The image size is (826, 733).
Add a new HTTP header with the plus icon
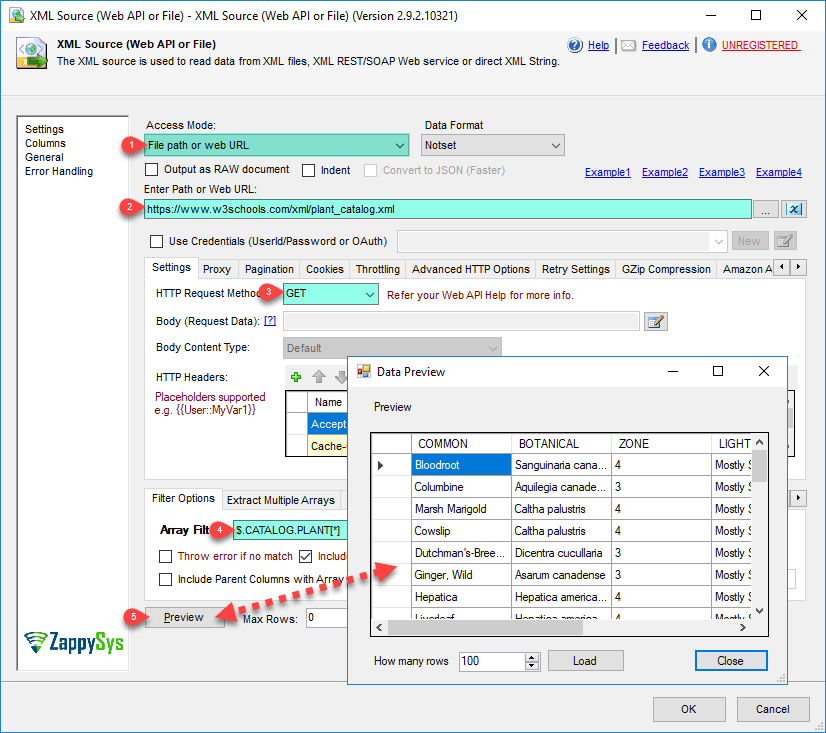pos(295,377)
